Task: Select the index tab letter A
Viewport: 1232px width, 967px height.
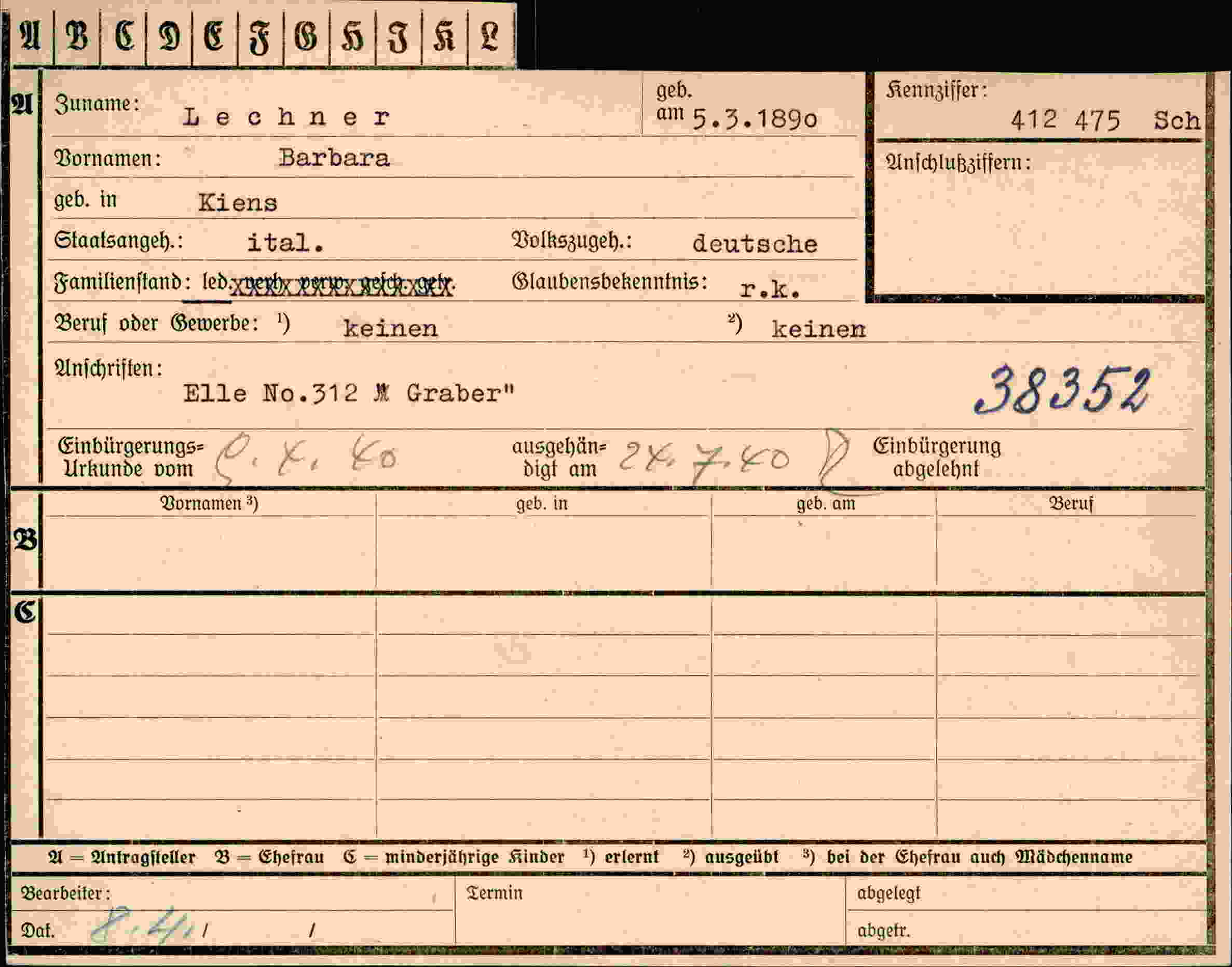Action: 31,35
